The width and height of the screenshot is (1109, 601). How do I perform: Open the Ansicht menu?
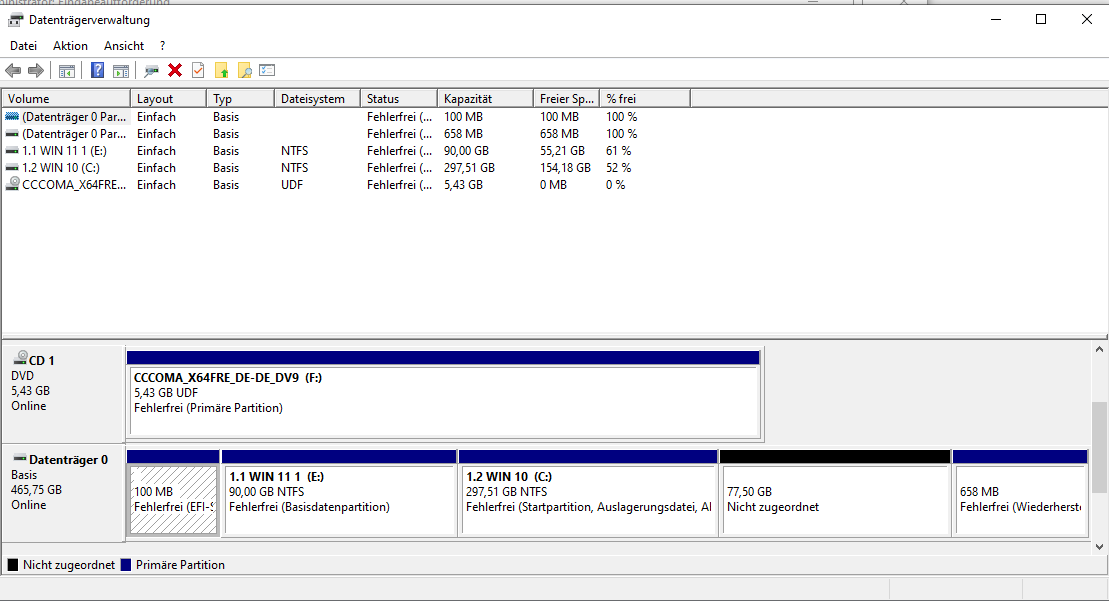point(124,45)
